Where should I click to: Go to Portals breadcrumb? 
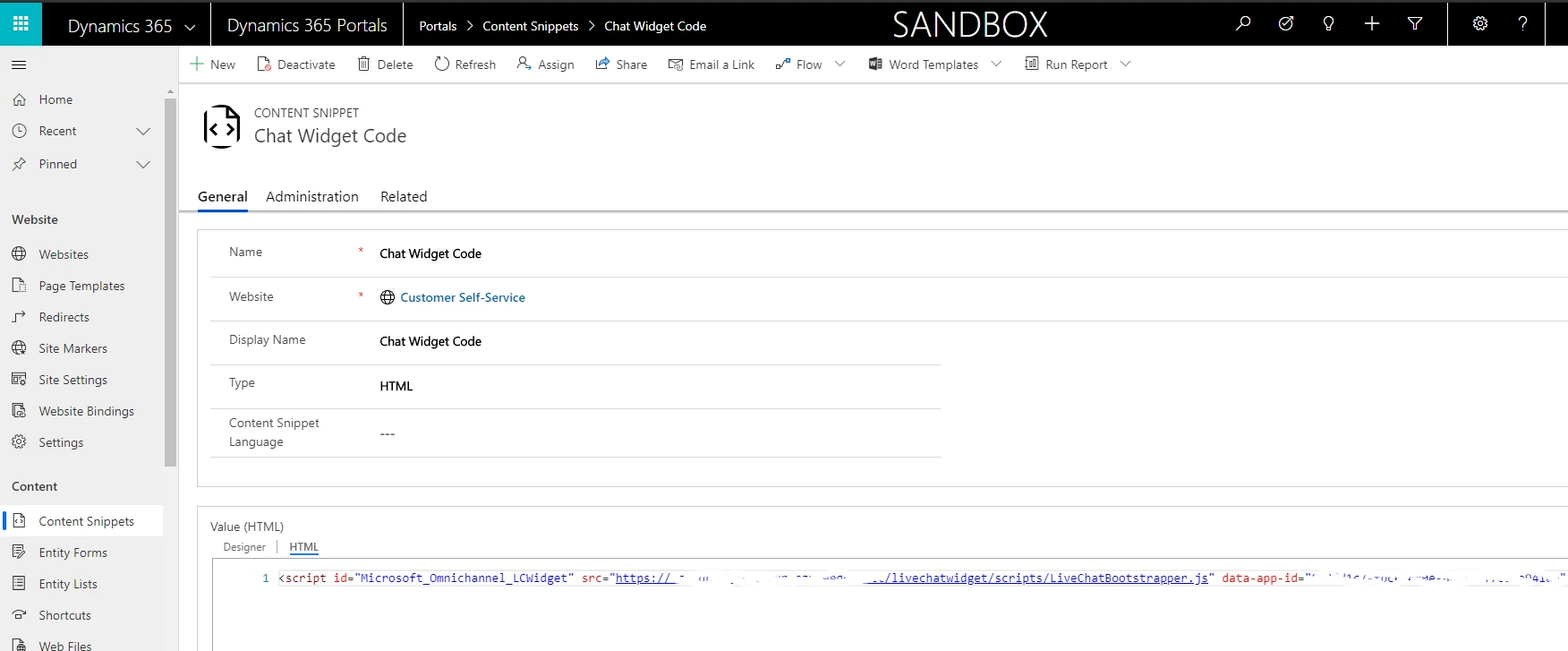[438, 26]
